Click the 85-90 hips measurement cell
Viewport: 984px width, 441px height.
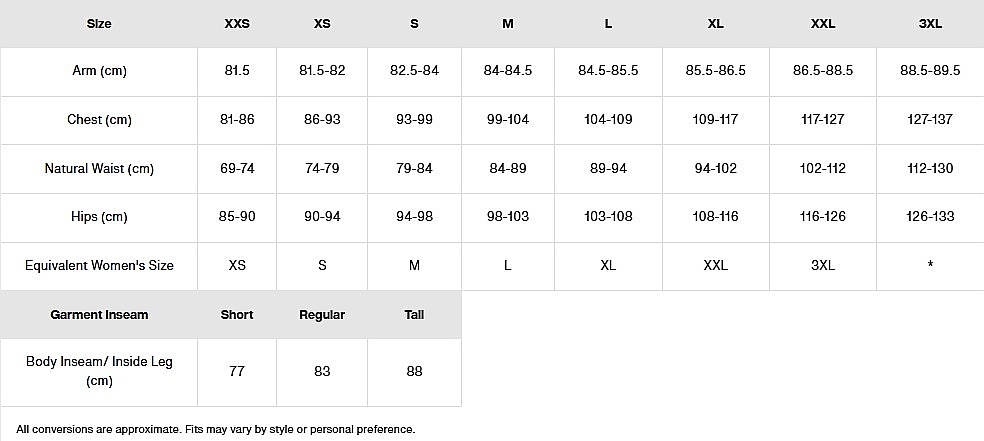(x=237, y=217)
